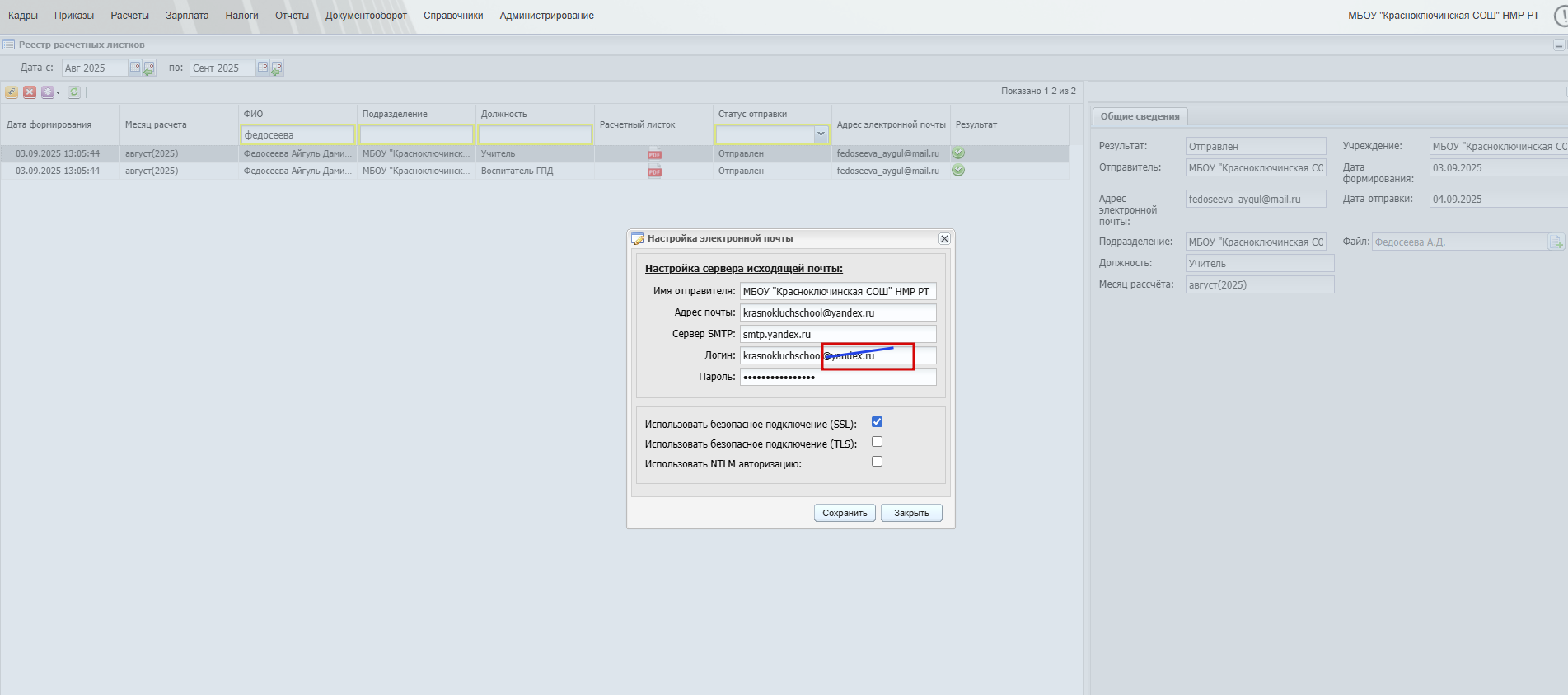Click the 'Сервер SMTP' input field
The height and width of the screenshot is (695, 1568).
[838, 334]
